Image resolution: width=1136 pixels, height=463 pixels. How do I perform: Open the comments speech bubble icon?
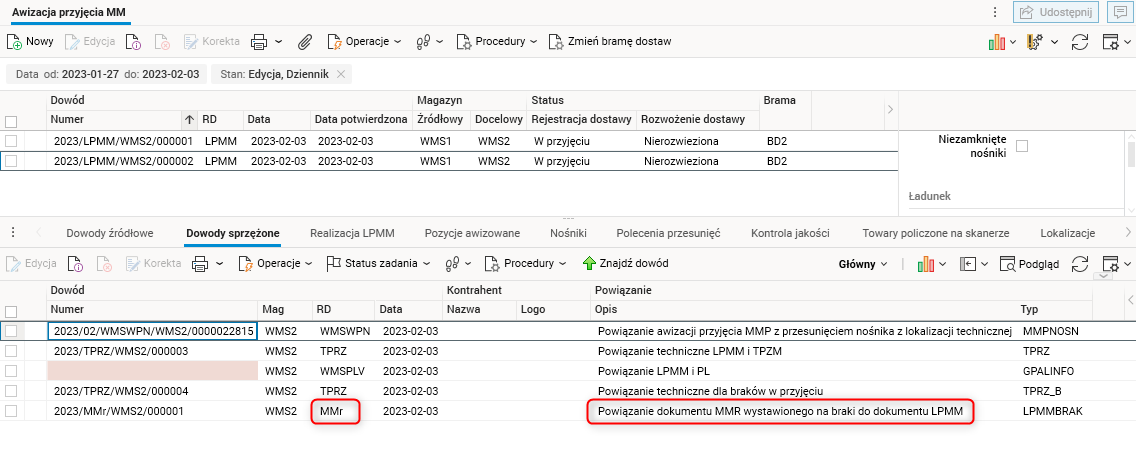(1119, 12)
